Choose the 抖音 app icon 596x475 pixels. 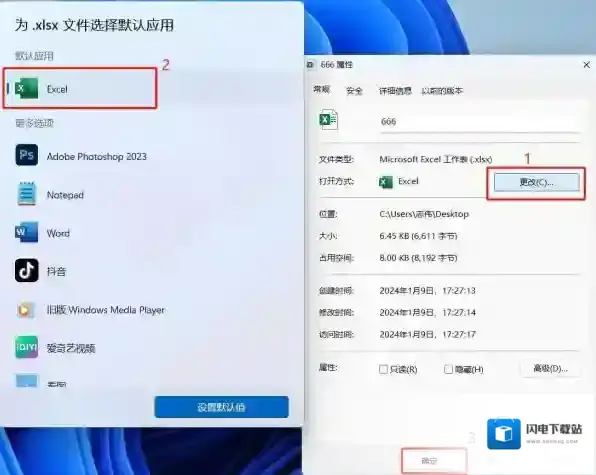point(27,271)
